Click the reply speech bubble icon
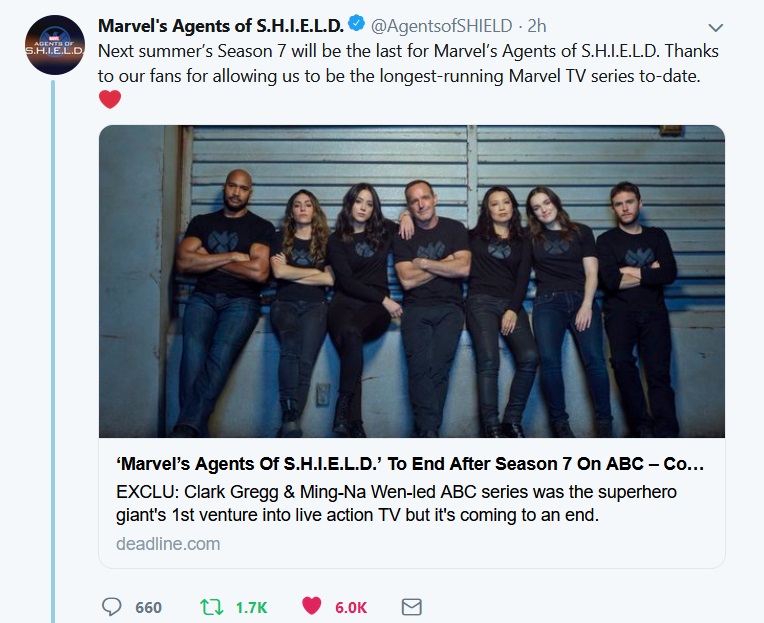The height and width of the screenshot is (623, 764). point(112,607)
